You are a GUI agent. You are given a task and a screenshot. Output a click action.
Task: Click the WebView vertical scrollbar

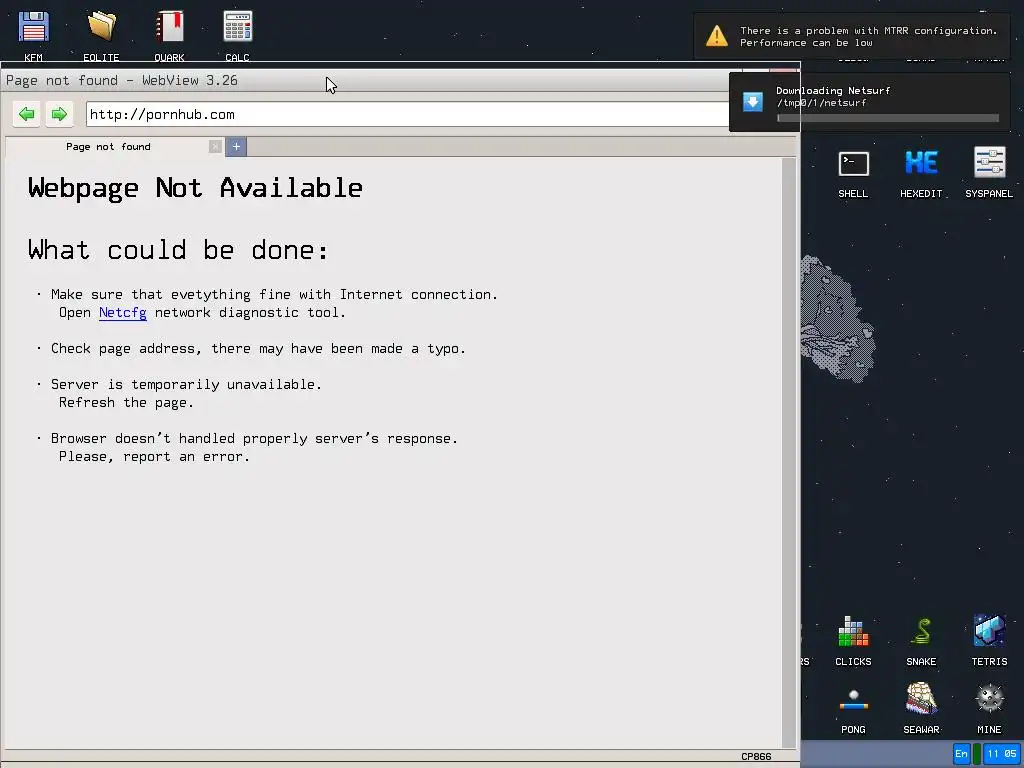[789, 452]
